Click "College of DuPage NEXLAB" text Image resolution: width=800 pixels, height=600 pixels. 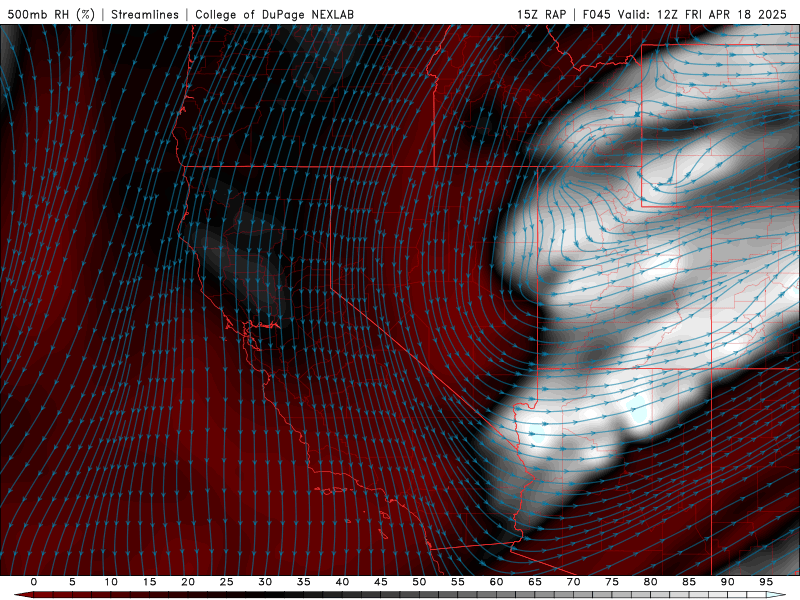pyautogui.click(x=274, y=14)
